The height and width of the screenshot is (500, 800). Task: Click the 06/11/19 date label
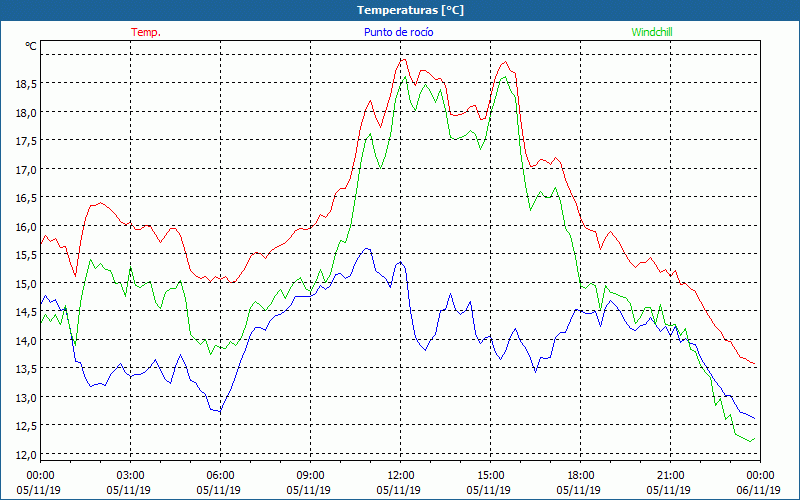[759, 490]
